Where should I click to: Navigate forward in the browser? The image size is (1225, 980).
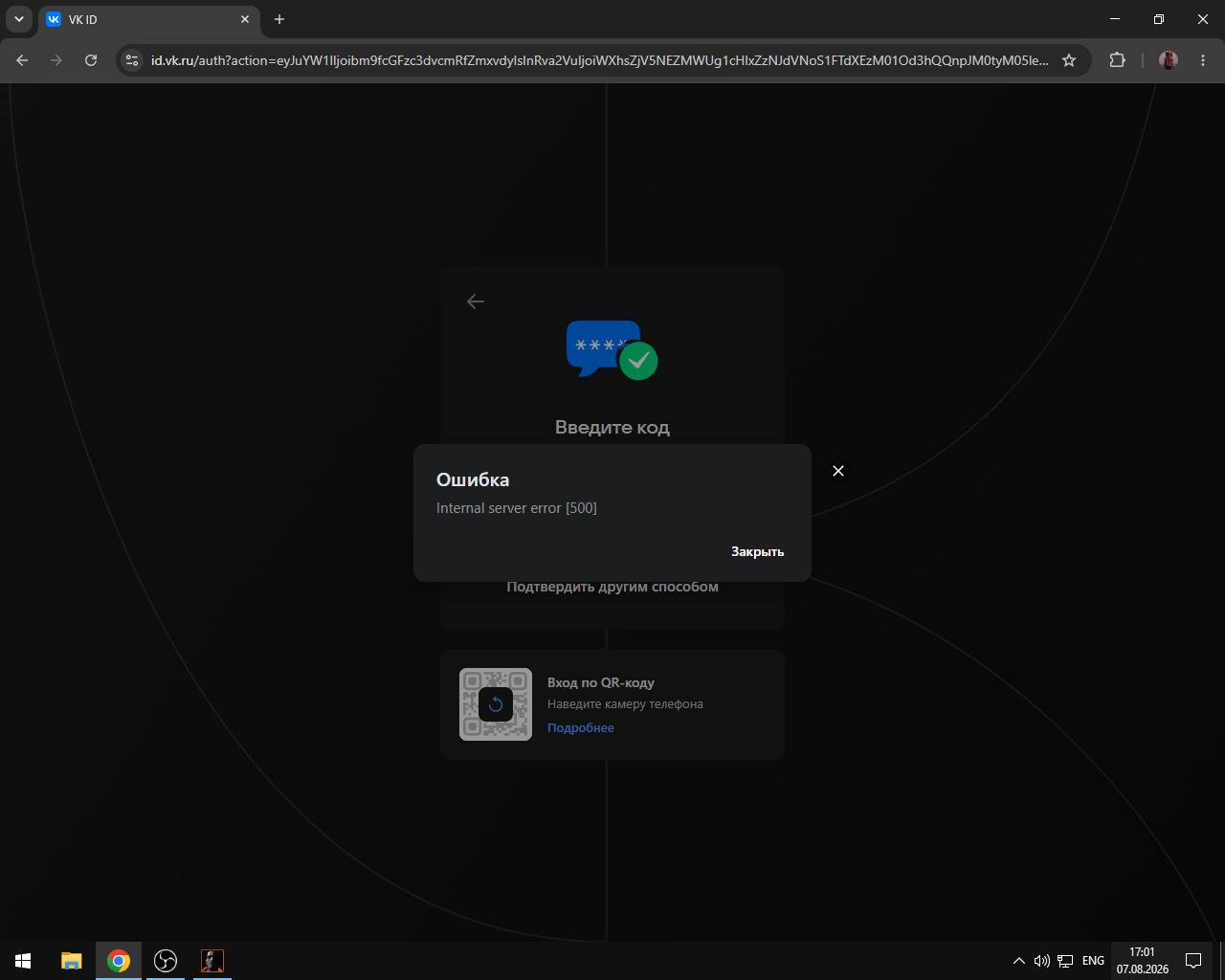point(56,60)
